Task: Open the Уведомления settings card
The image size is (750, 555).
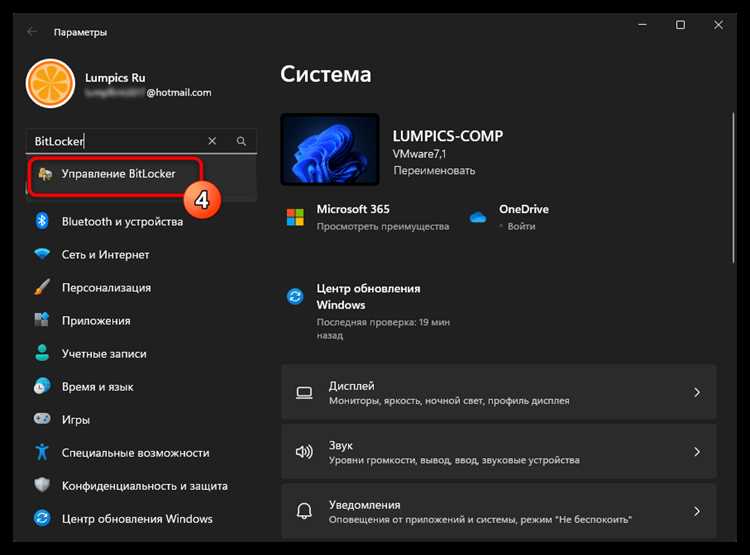Action: point(499,511)
